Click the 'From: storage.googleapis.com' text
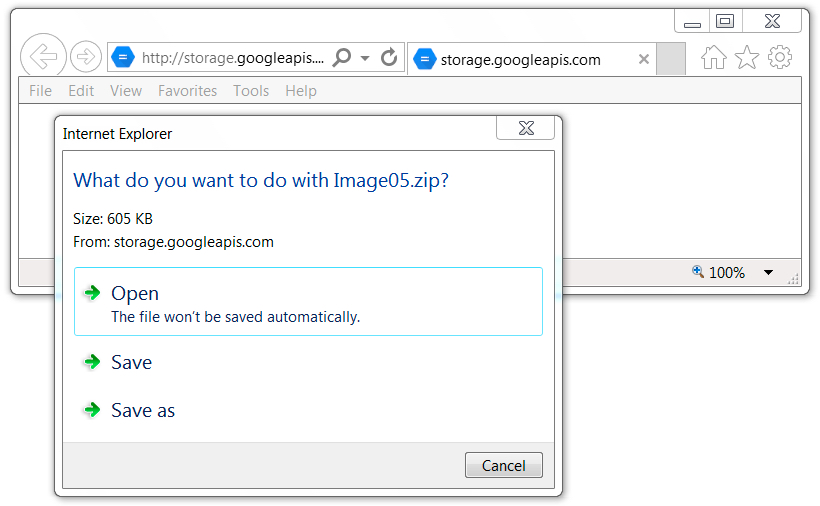820x506 pixels. coord(173,242)
